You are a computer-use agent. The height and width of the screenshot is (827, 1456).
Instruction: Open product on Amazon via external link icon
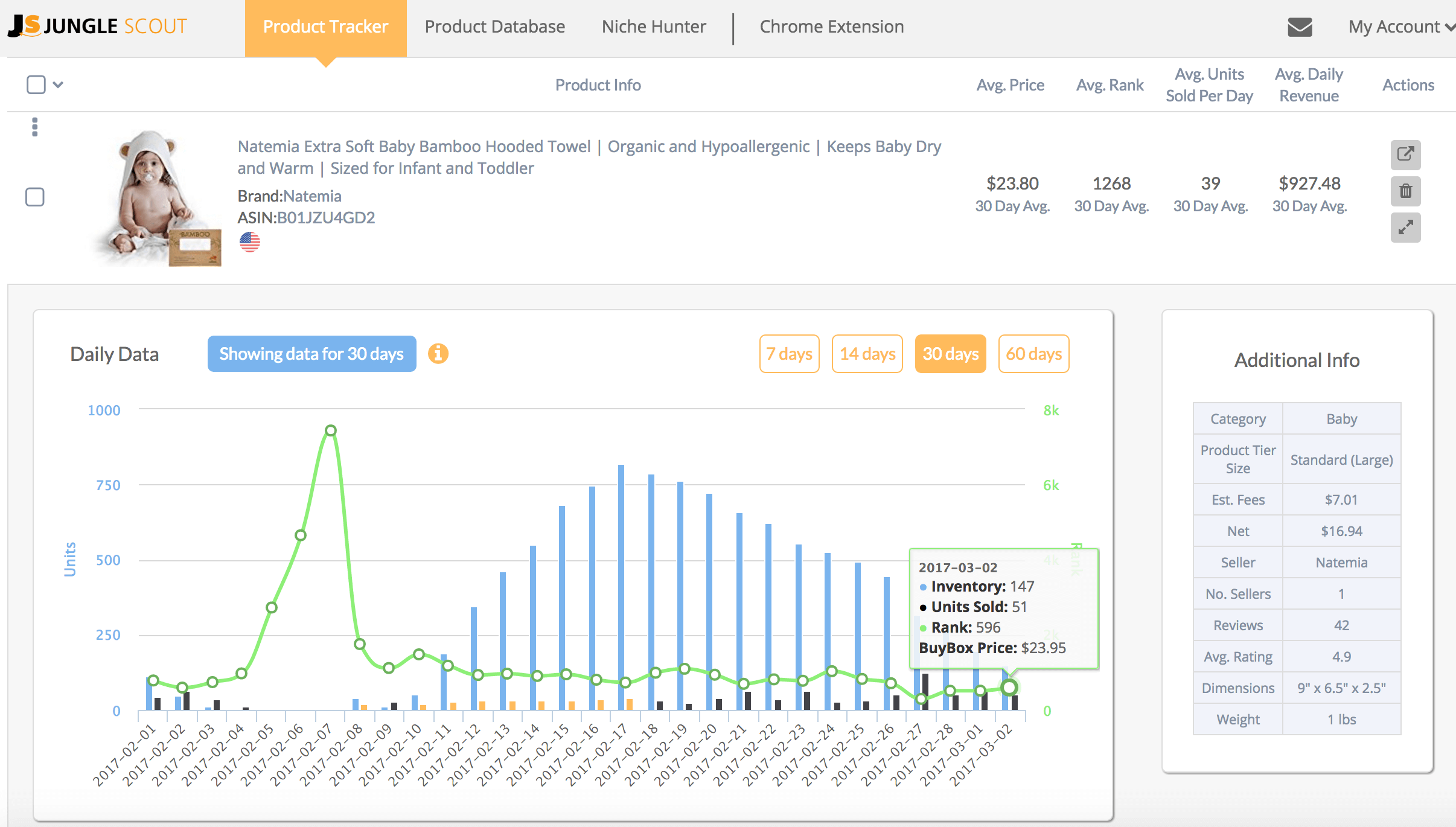tap(1405, 155)
